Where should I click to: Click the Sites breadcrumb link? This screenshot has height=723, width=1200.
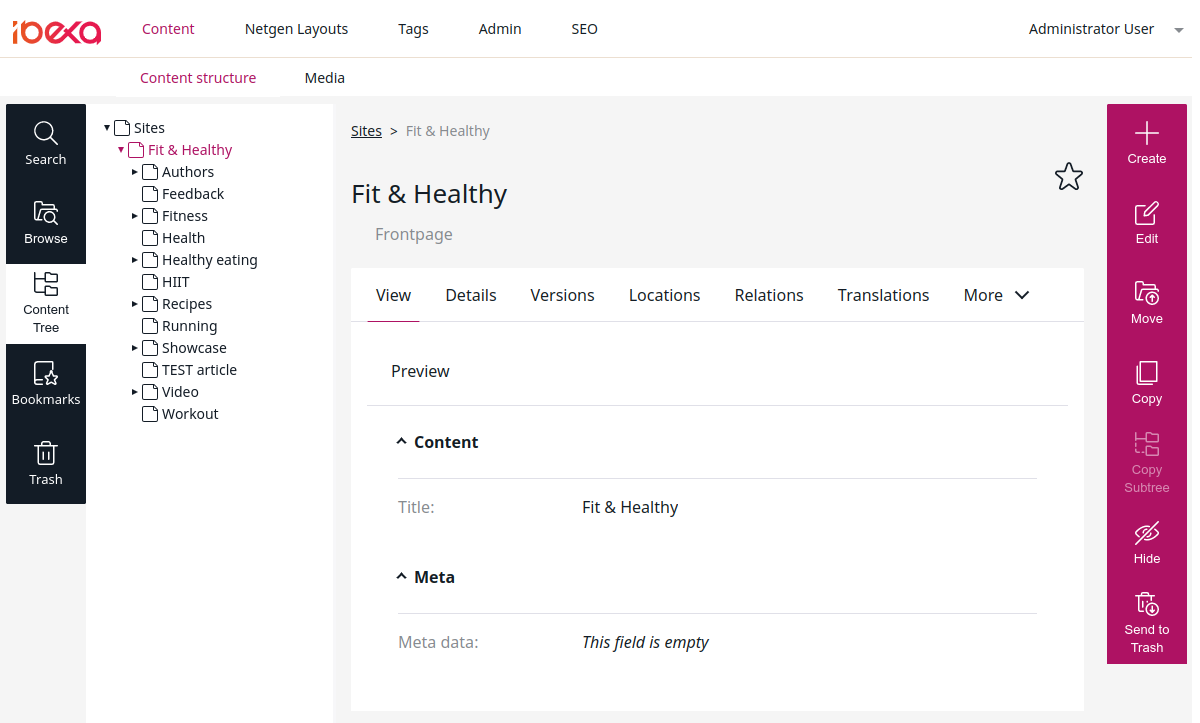366,131
